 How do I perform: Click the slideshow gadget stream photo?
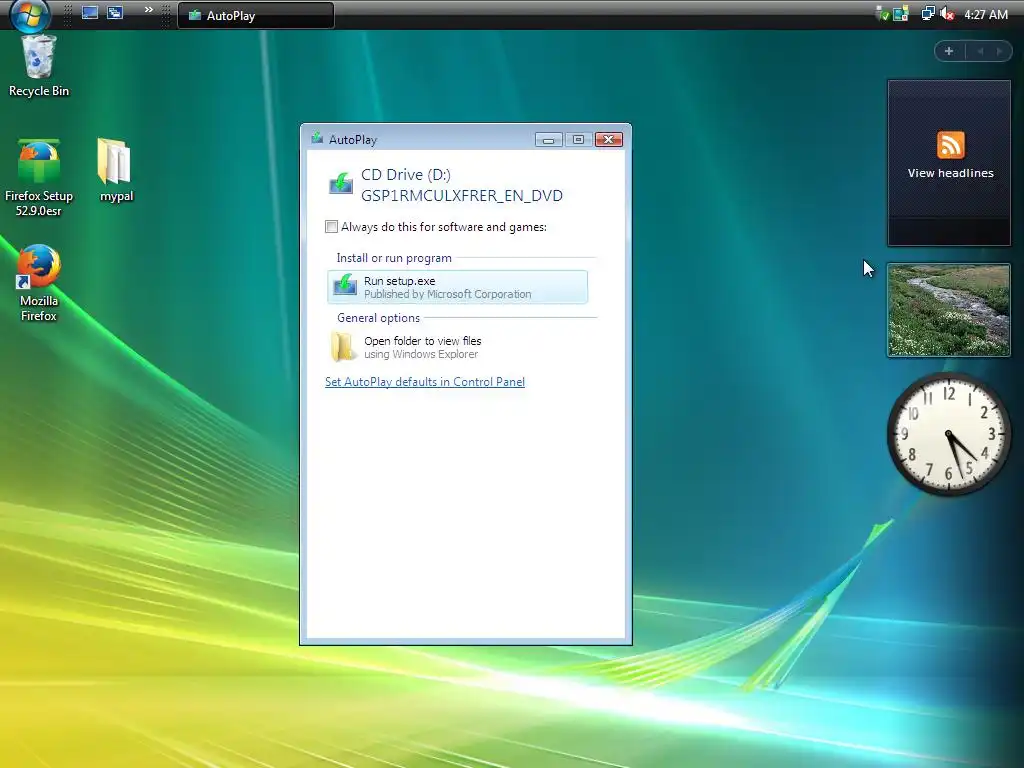(948, 310)
